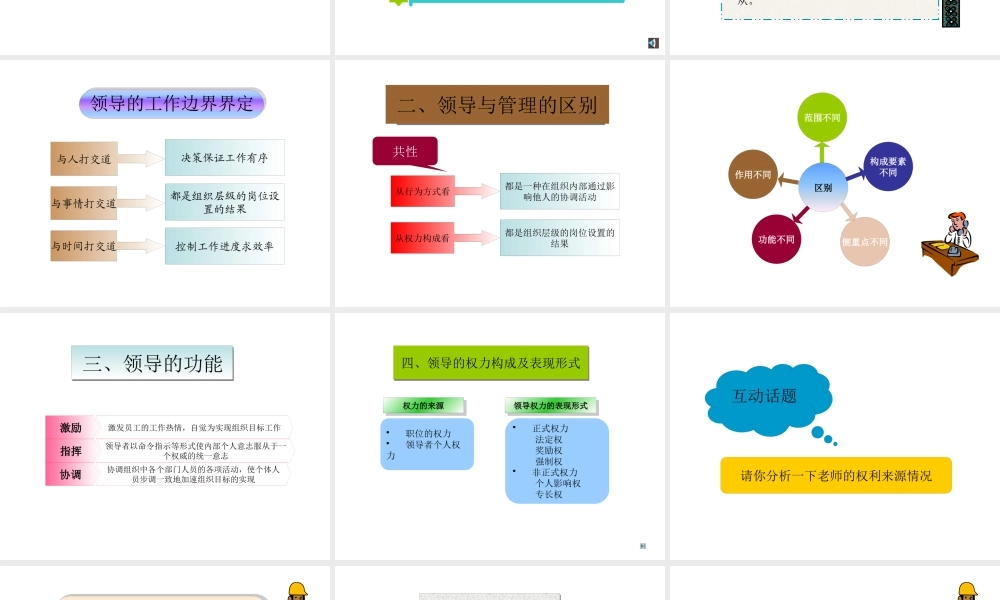
Task: Click the speaker audio icon on top slide
Action: pyautogui.click(x=653, y=43)
